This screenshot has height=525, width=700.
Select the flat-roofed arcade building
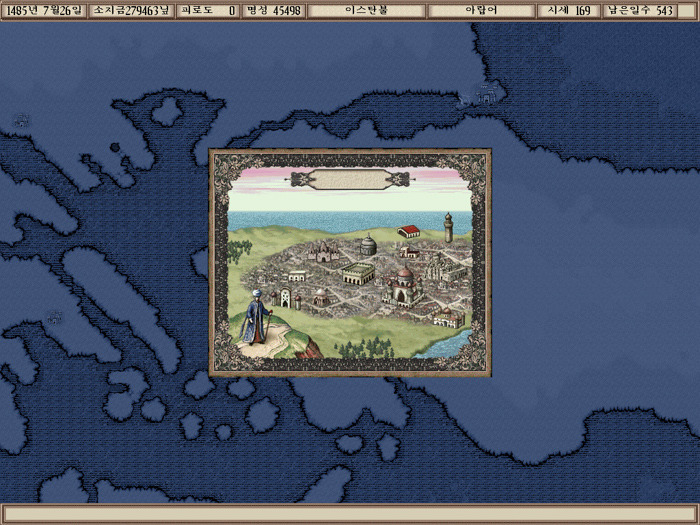[358, 274]
